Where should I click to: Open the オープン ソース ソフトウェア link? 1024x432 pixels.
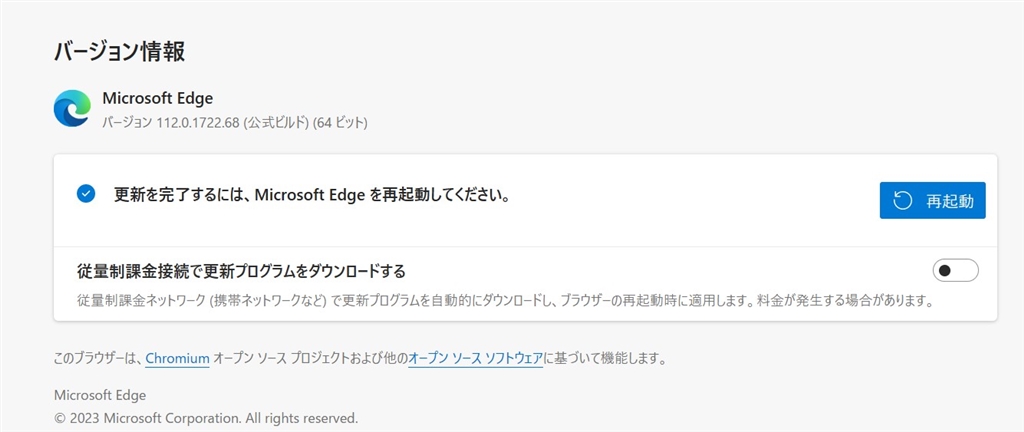tap(475, 357)
